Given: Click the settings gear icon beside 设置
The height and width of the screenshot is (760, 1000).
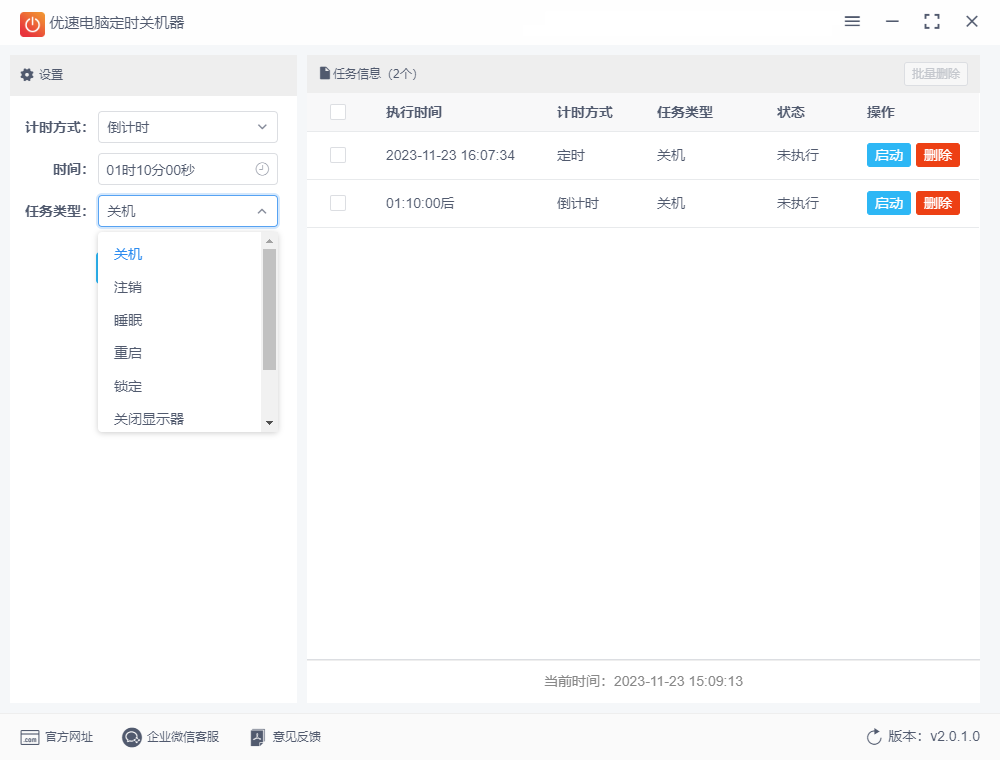Looking at the screenshot, I should click(x=25, y=73).
